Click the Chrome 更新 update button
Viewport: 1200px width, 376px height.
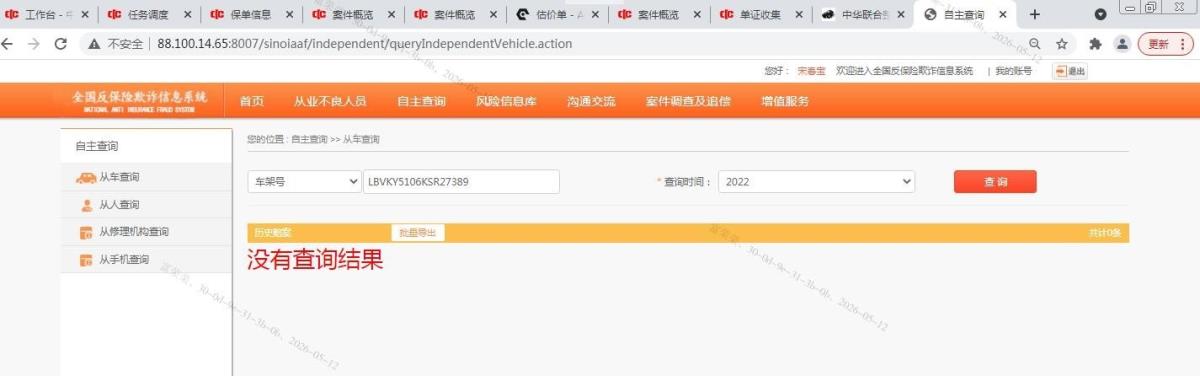tap(1165, 44)
